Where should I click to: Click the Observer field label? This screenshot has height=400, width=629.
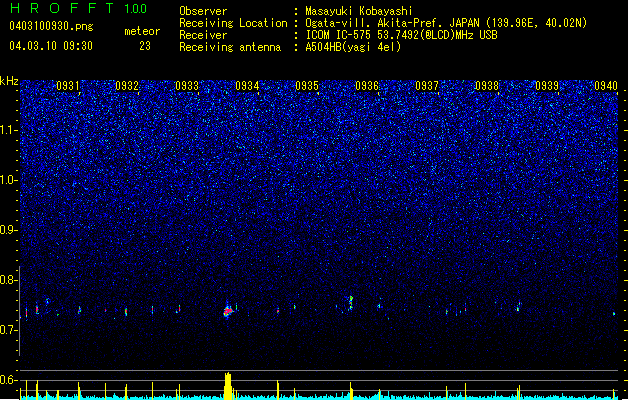pos(203,11)
